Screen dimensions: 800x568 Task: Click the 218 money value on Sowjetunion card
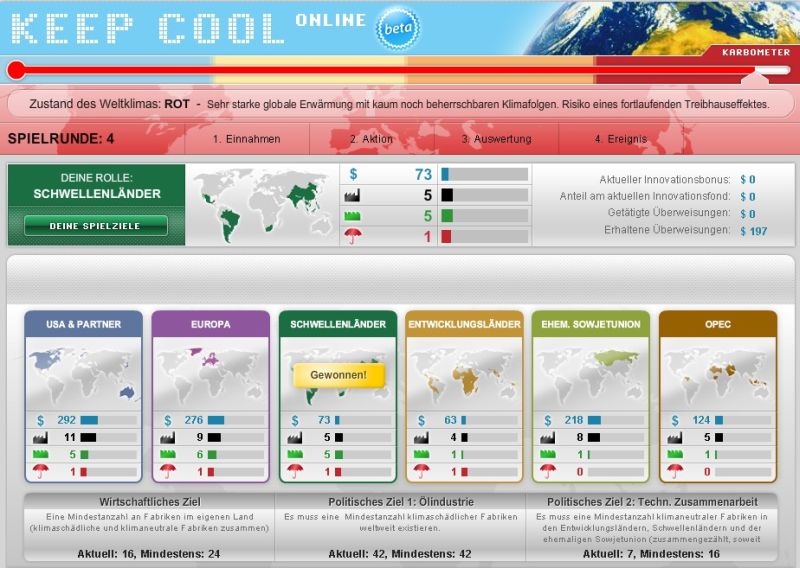point(574,420)
